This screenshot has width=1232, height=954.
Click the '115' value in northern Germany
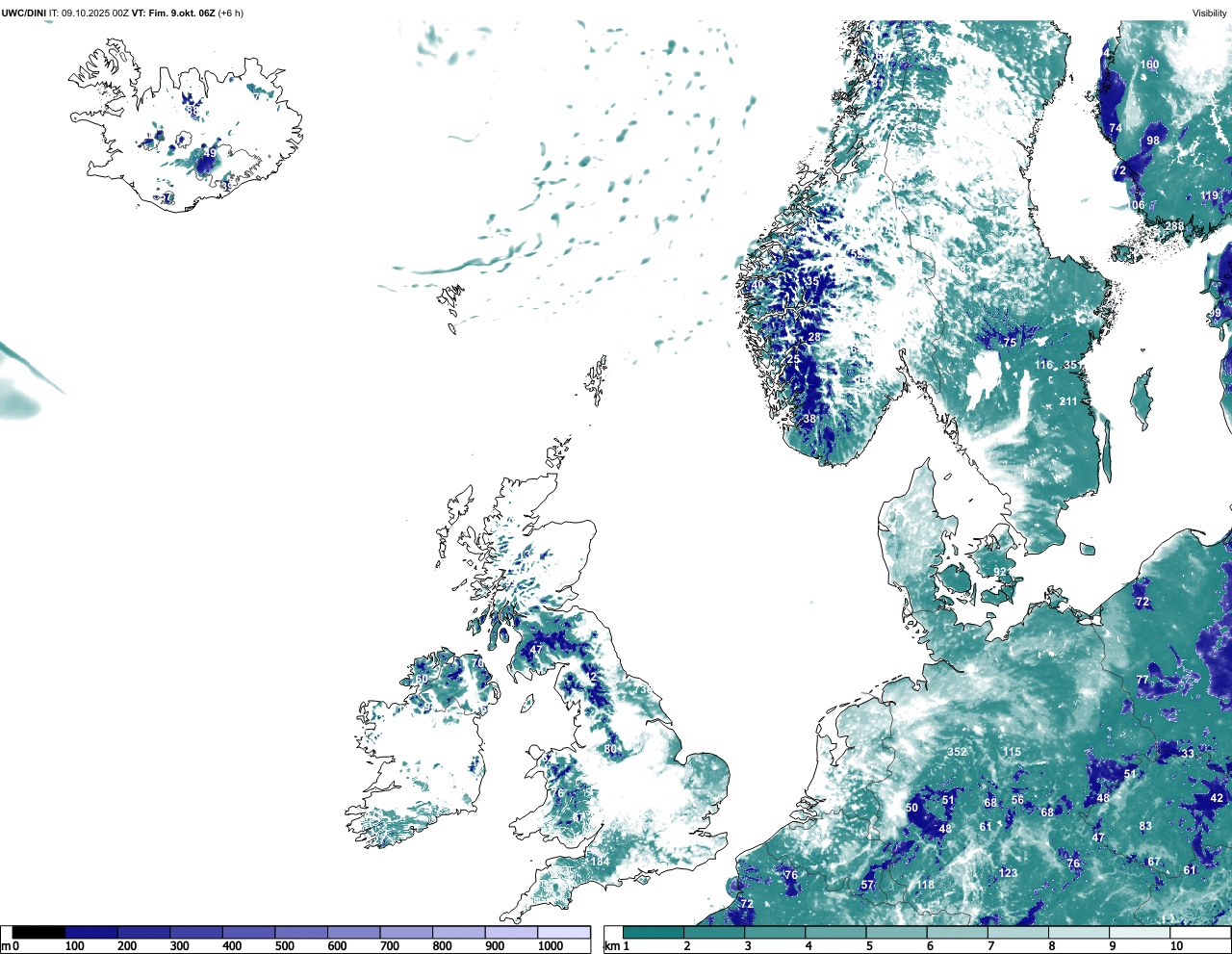(1012, 752)
